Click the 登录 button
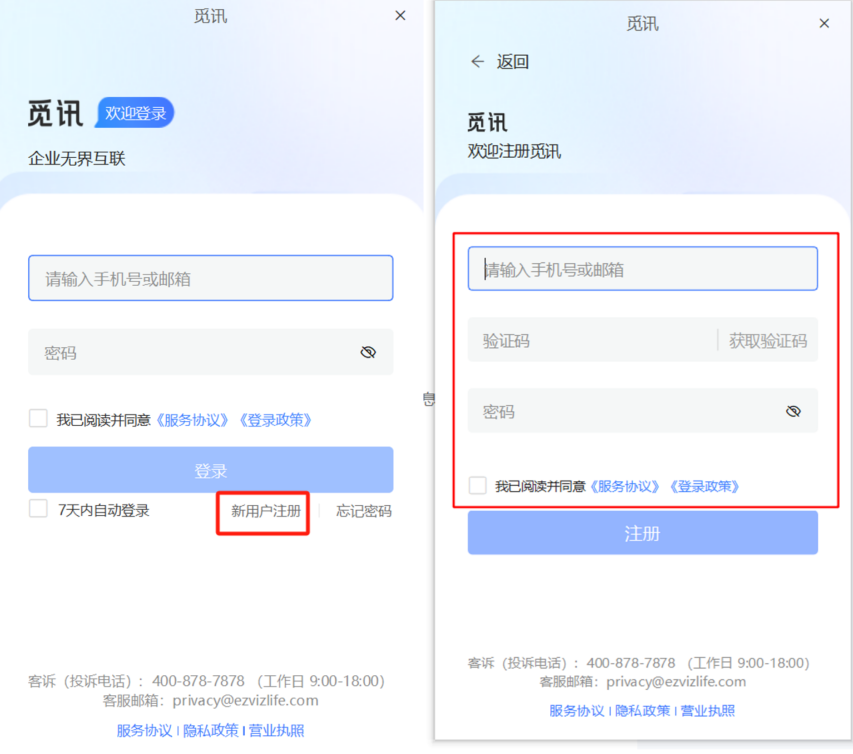The height and width of the screenshot is (754, 853). coord(211,470)
